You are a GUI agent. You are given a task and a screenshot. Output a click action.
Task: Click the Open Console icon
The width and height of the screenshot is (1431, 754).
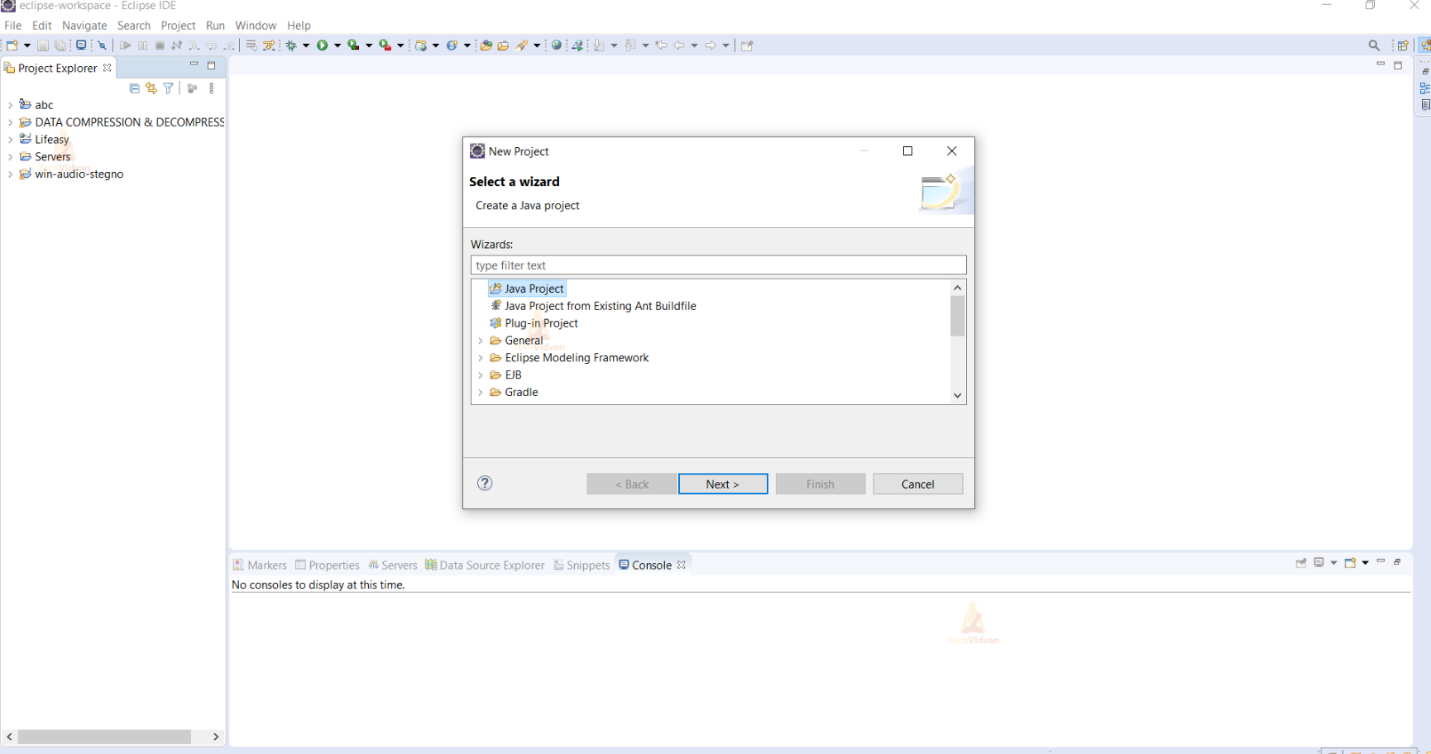pyautogui.click(x=1350, y=563)
